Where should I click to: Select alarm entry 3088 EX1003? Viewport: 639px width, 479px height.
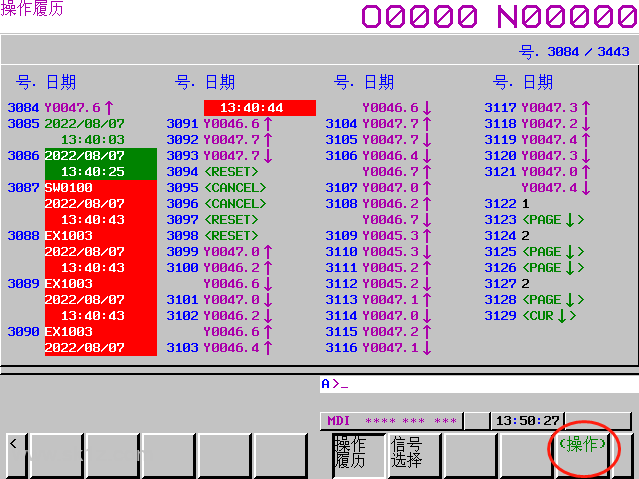82,252
